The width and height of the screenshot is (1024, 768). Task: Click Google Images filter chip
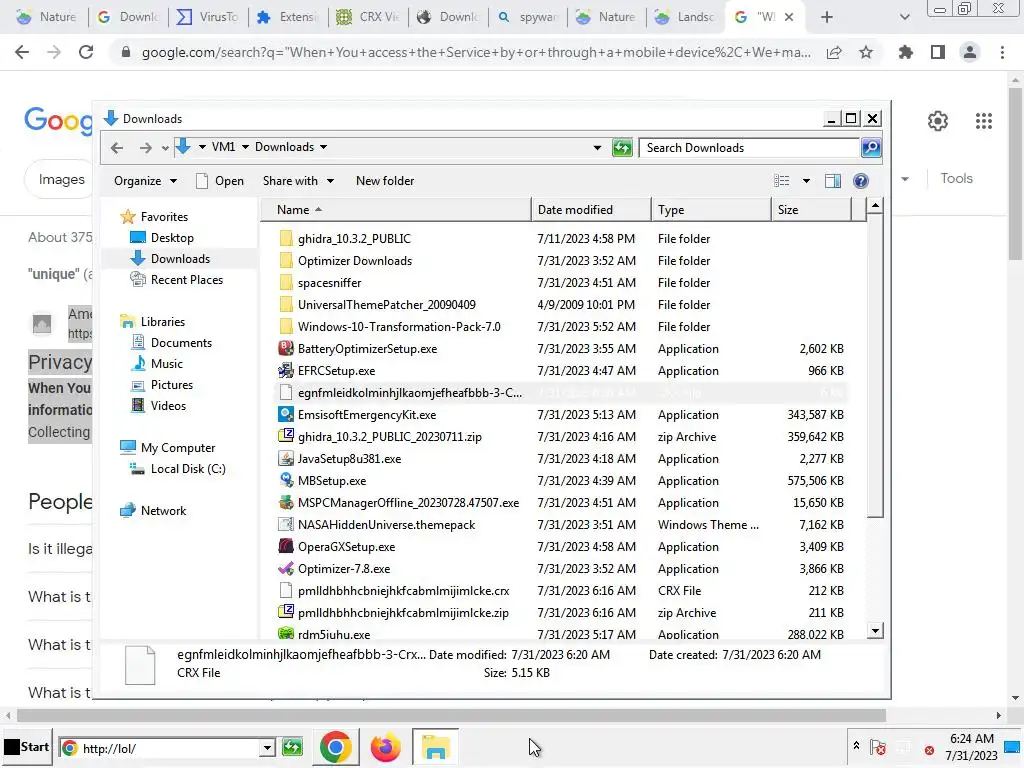point(61,179)
